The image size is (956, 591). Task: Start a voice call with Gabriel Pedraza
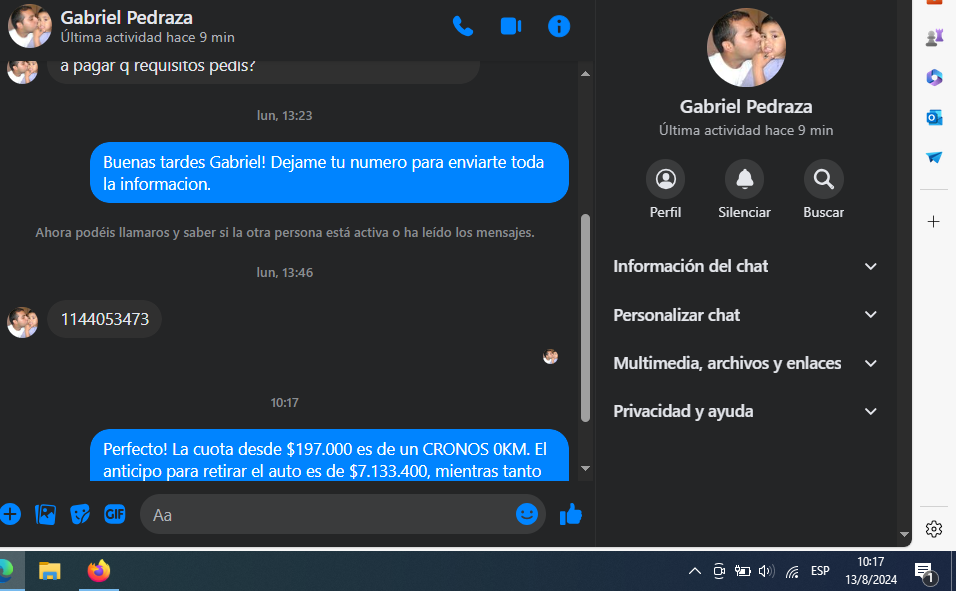click(463, 26)
